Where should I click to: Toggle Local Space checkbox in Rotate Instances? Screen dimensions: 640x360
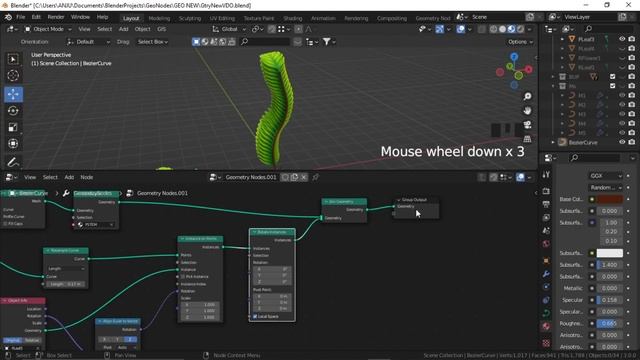[x=255, y=316]
